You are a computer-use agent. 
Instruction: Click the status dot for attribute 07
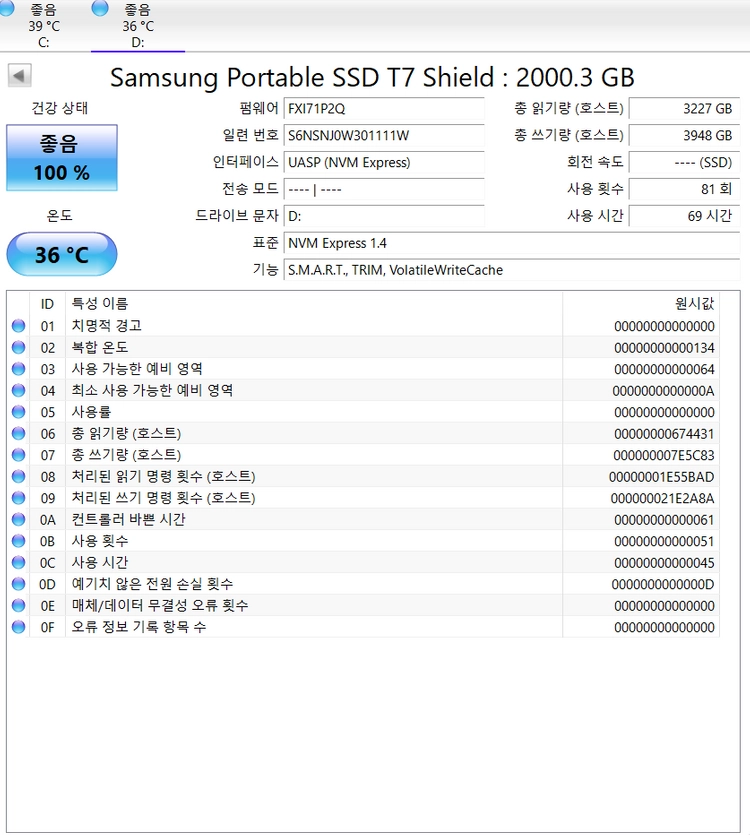tap(19, 455)
